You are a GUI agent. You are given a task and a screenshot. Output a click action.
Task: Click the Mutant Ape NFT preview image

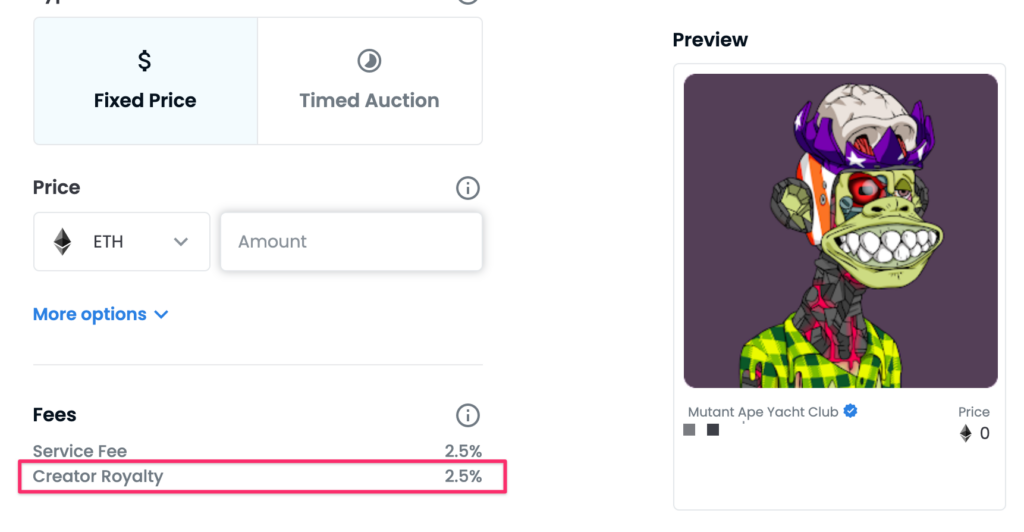pos(840,231)
